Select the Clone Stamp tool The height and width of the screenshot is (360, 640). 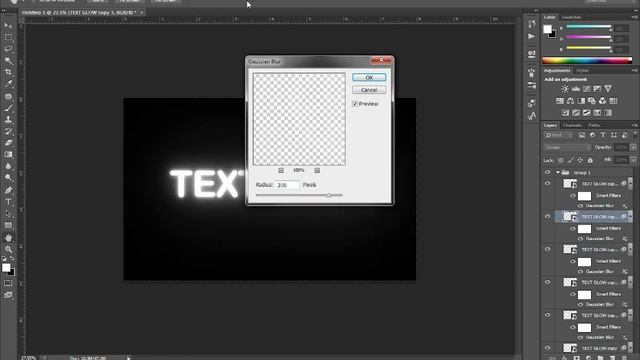(8, 120)
